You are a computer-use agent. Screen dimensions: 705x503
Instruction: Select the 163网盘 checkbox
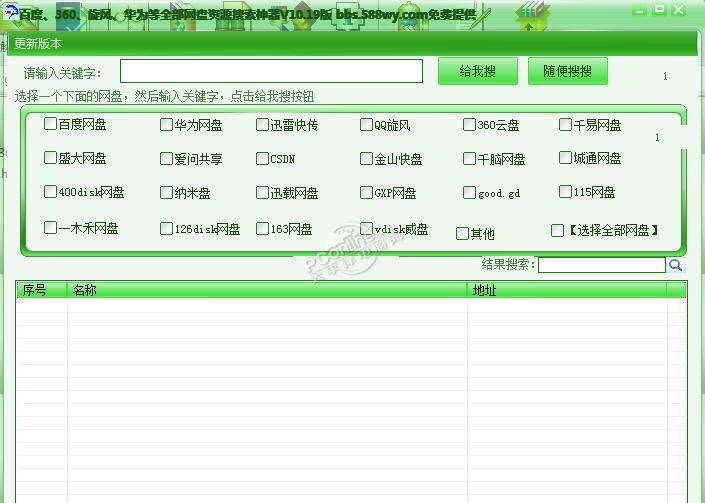tap(262, 228)
